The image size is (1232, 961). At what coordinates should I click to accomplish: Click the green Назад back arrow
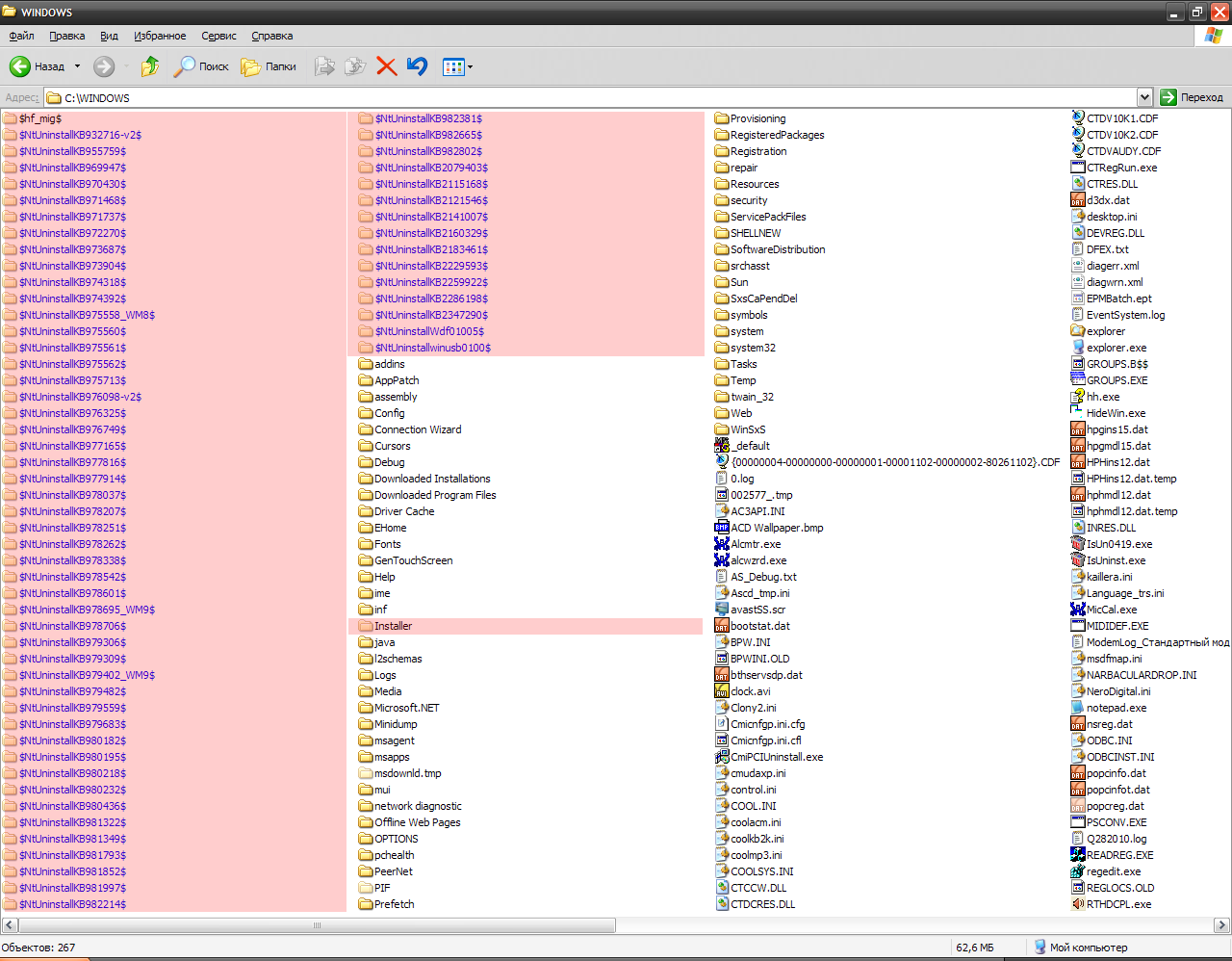(x=19, y=66)
